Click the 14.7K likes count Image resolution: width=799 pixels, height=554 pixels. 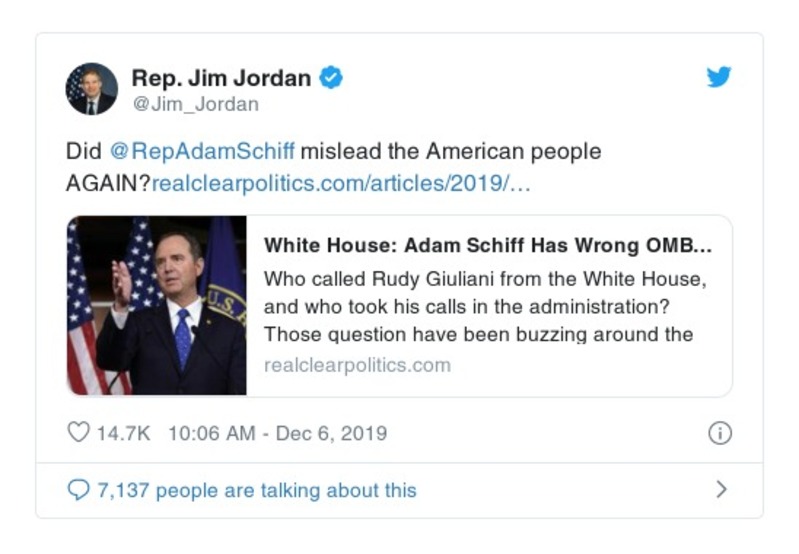point(123,433)
